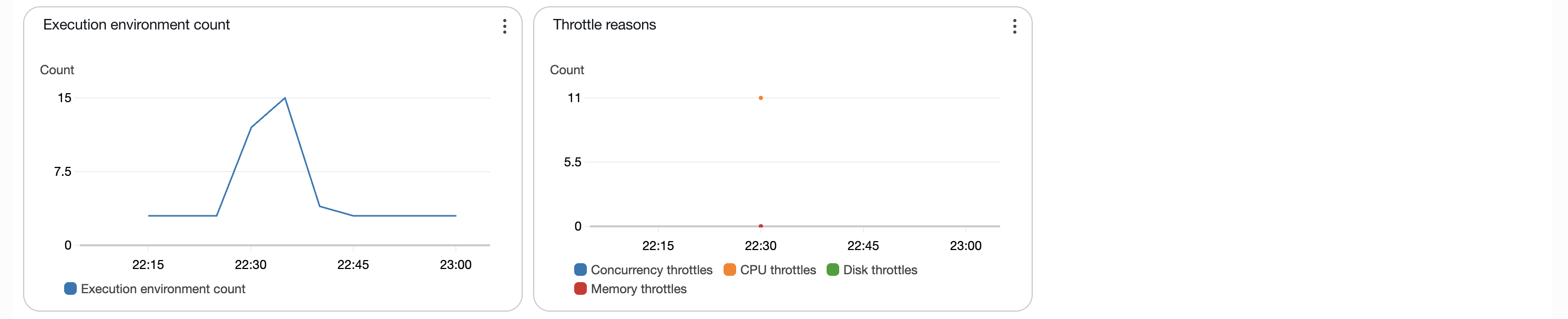Click the blue Concurrency throttles legend swatch
1568x319 pixels.
click(x=580, y=270)
